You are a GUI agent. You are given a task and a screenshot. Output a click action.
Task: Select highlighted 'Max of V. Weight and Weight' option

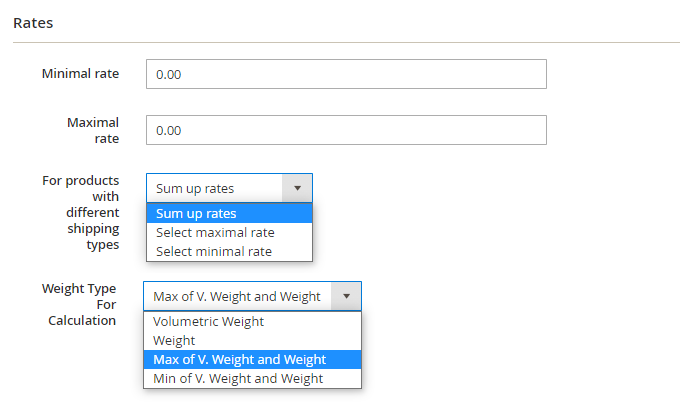tap(252, 360)
